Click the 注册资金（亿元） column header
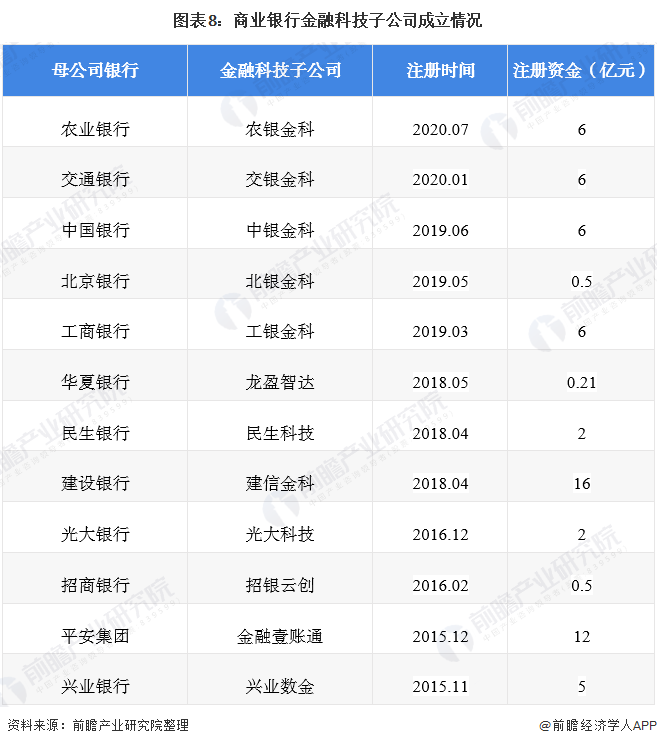The image size is (657, 746). point(581,70)
